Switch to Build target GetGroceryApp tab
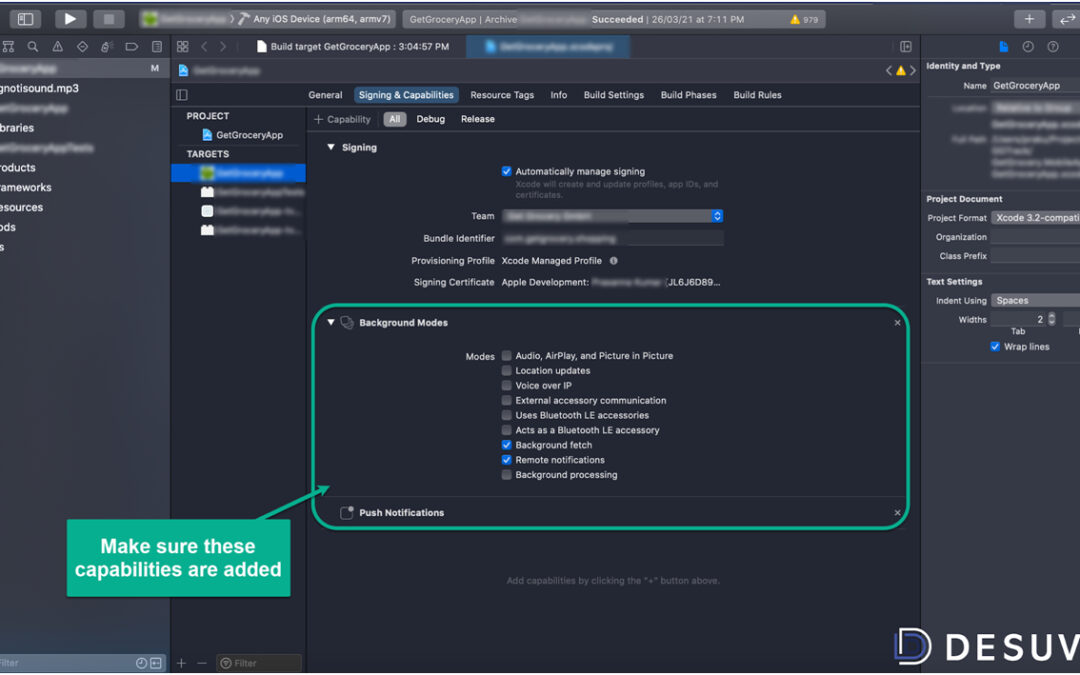 353,47
